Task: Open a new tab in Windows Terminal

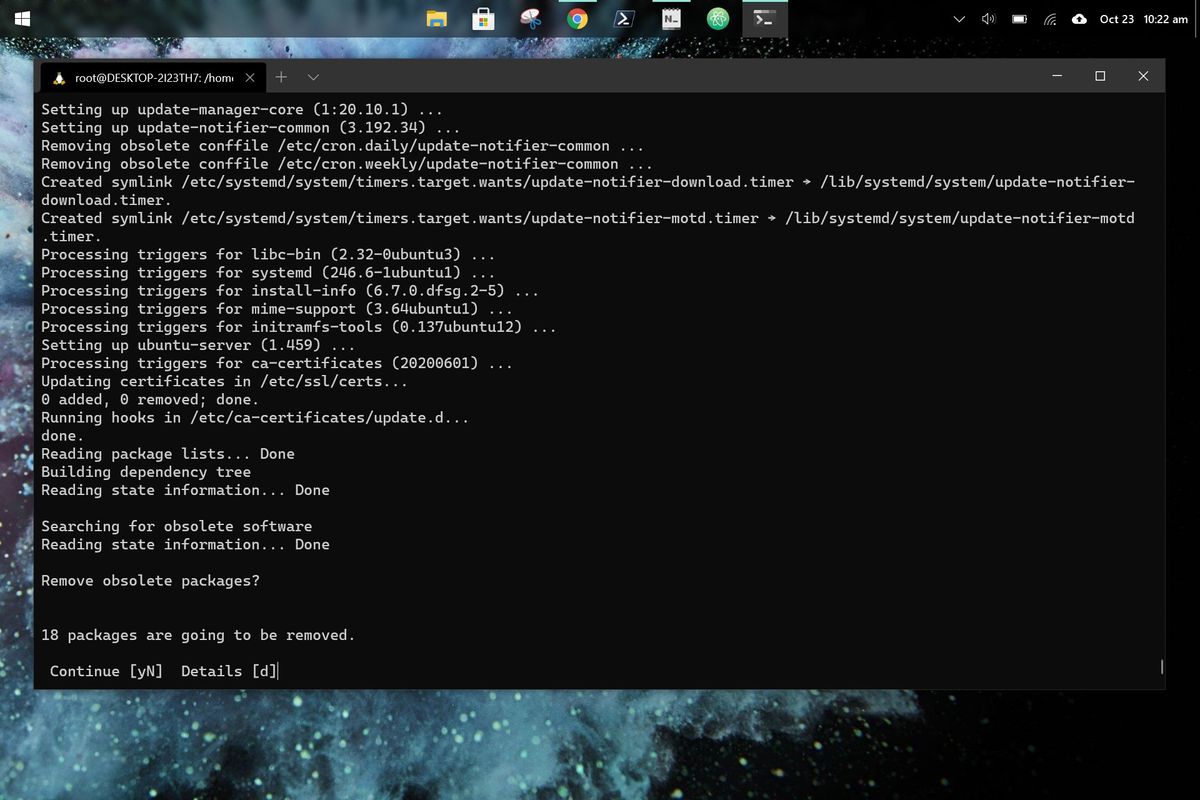Action: (281, 77)
